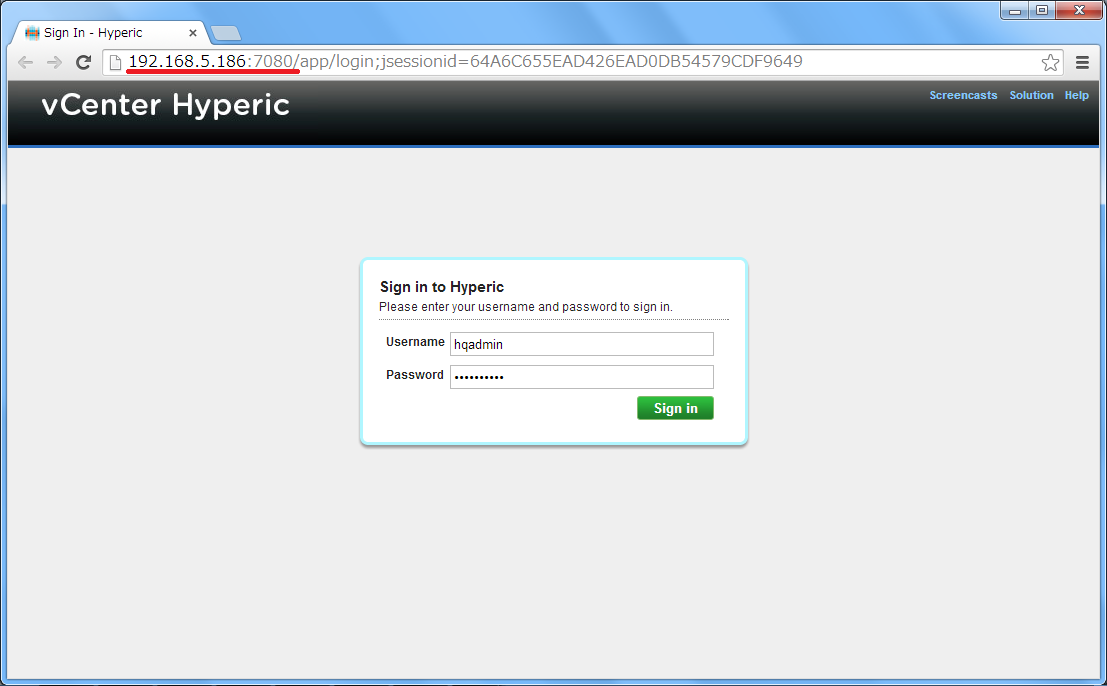The image size is (1107, 686).
Task: Click the 'Please enter your username' instruction text
Action: pyautogui.click(x=526, y=307)
